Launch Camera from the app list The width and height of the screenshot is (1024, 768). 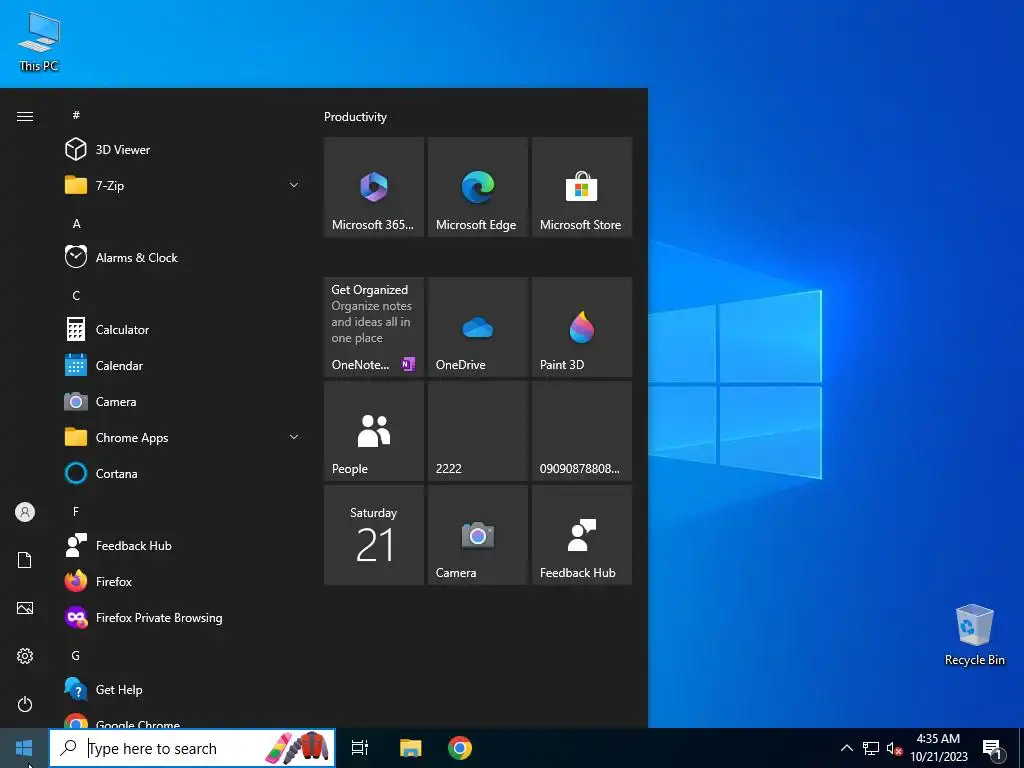[x=183, y=401]
